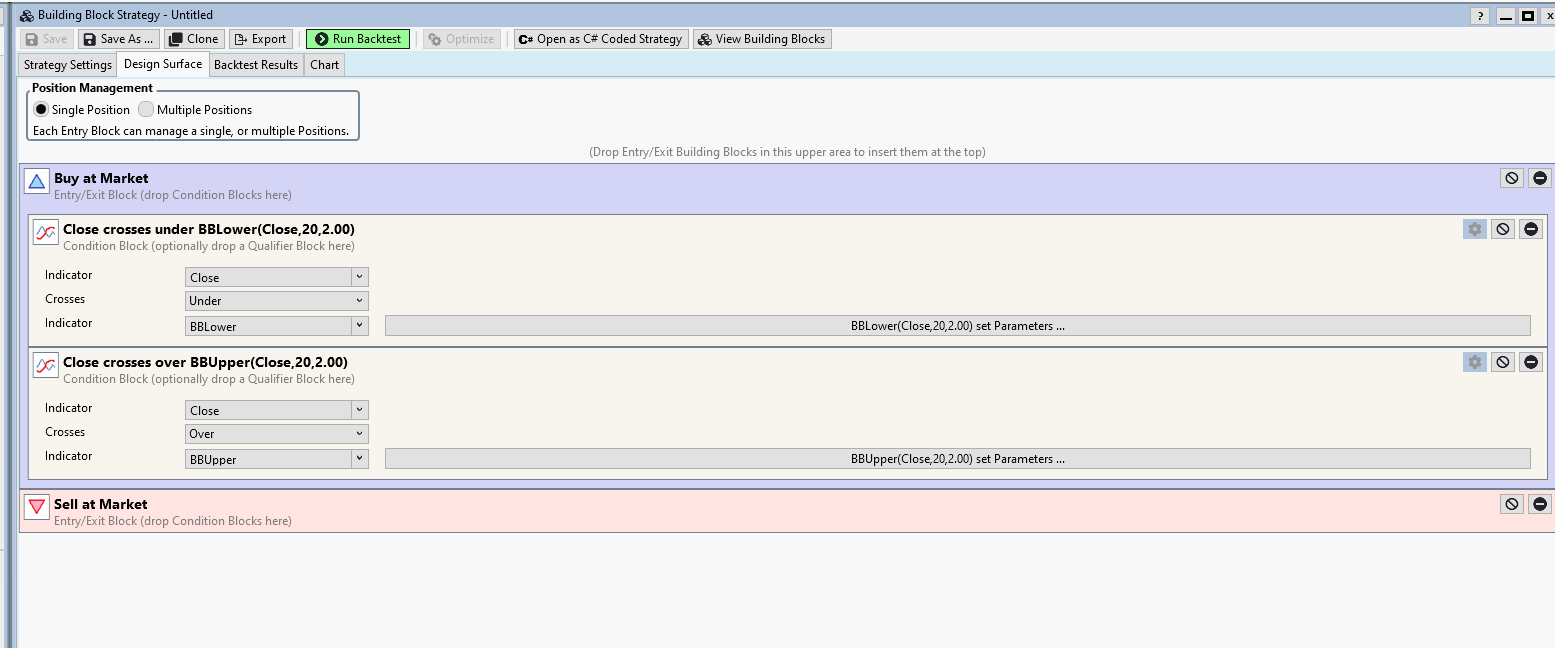Open the Crosses Over dropdown

pyautogui.click(x=277, y=434)
